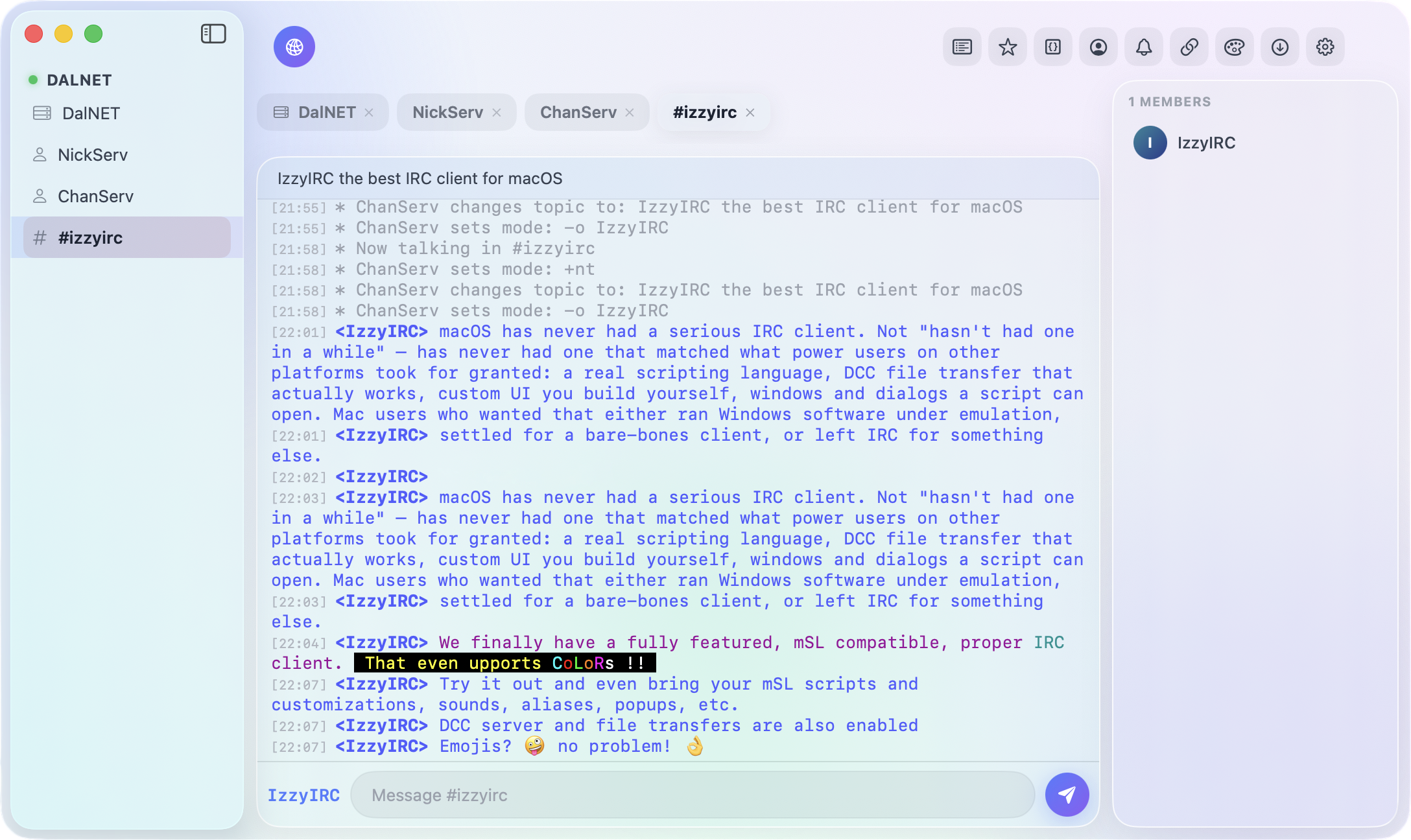Viewport: 1411px width, 840px height.
Task: Click the person icon beside NickServ in sidebar
Action: point(40,155)
